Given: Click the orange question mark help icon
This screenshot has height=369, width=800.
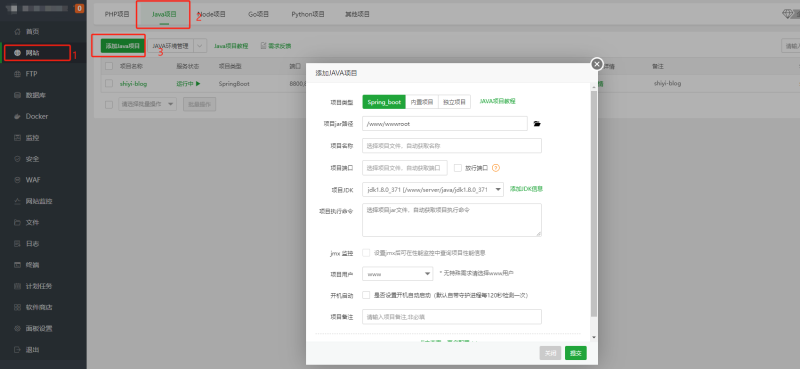Looking at the screenshot, I should [495, 168].
